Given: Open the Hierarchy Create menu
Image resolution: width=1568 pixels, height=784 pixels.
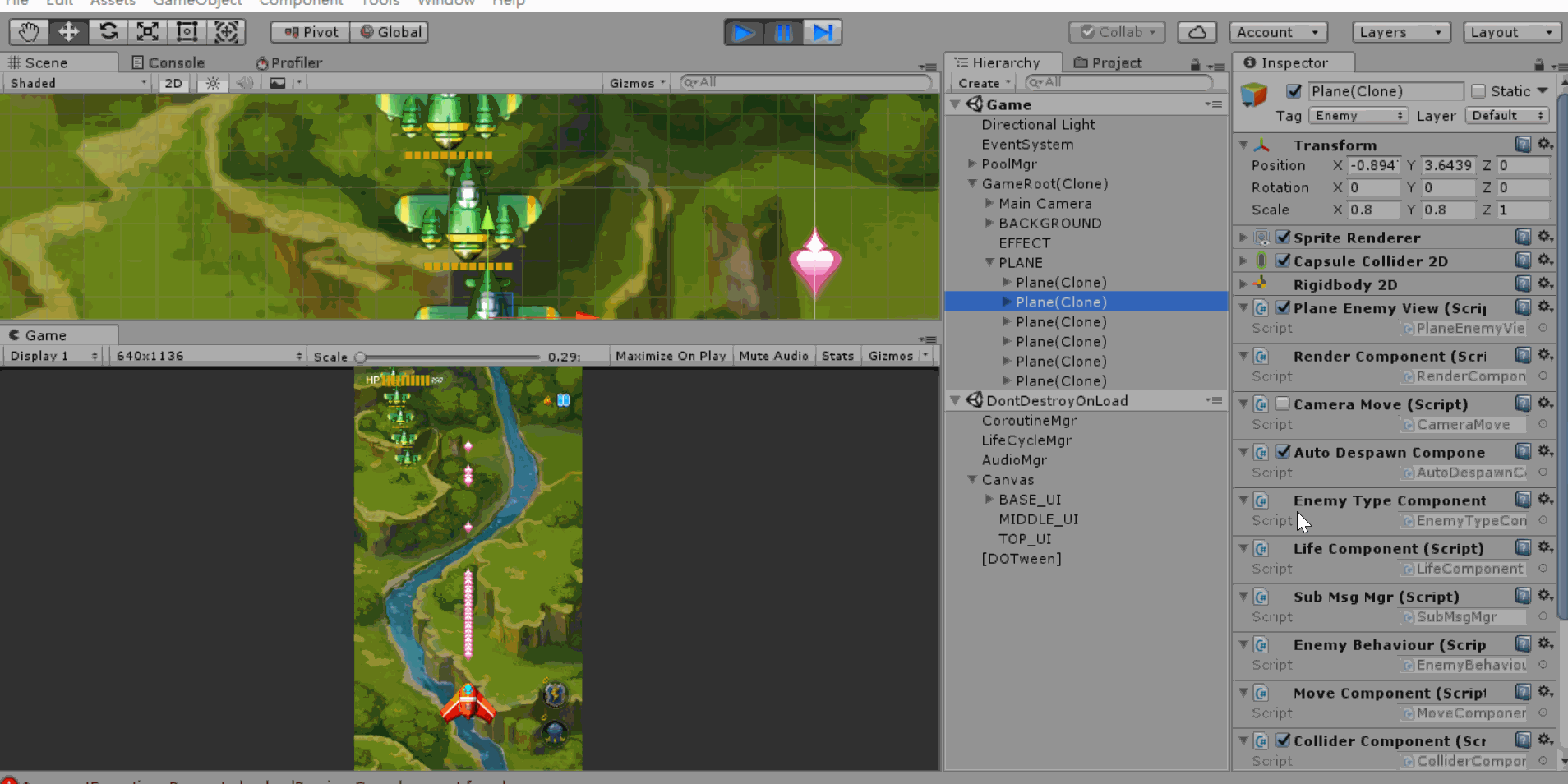Looking at the screenshot, I should (984, 83).
